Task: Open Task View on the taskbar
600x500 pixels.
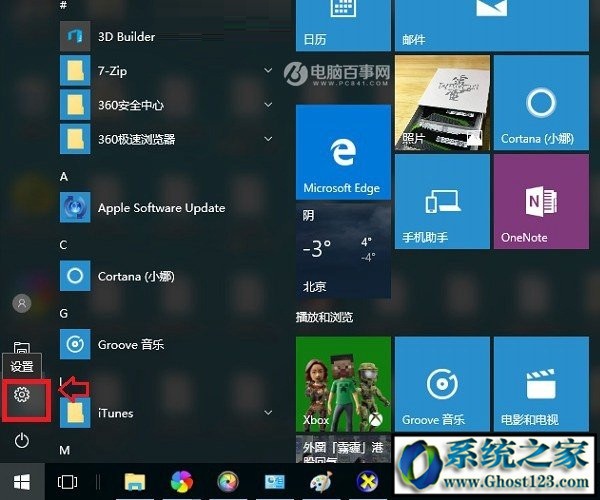Action: click(67, 482)
